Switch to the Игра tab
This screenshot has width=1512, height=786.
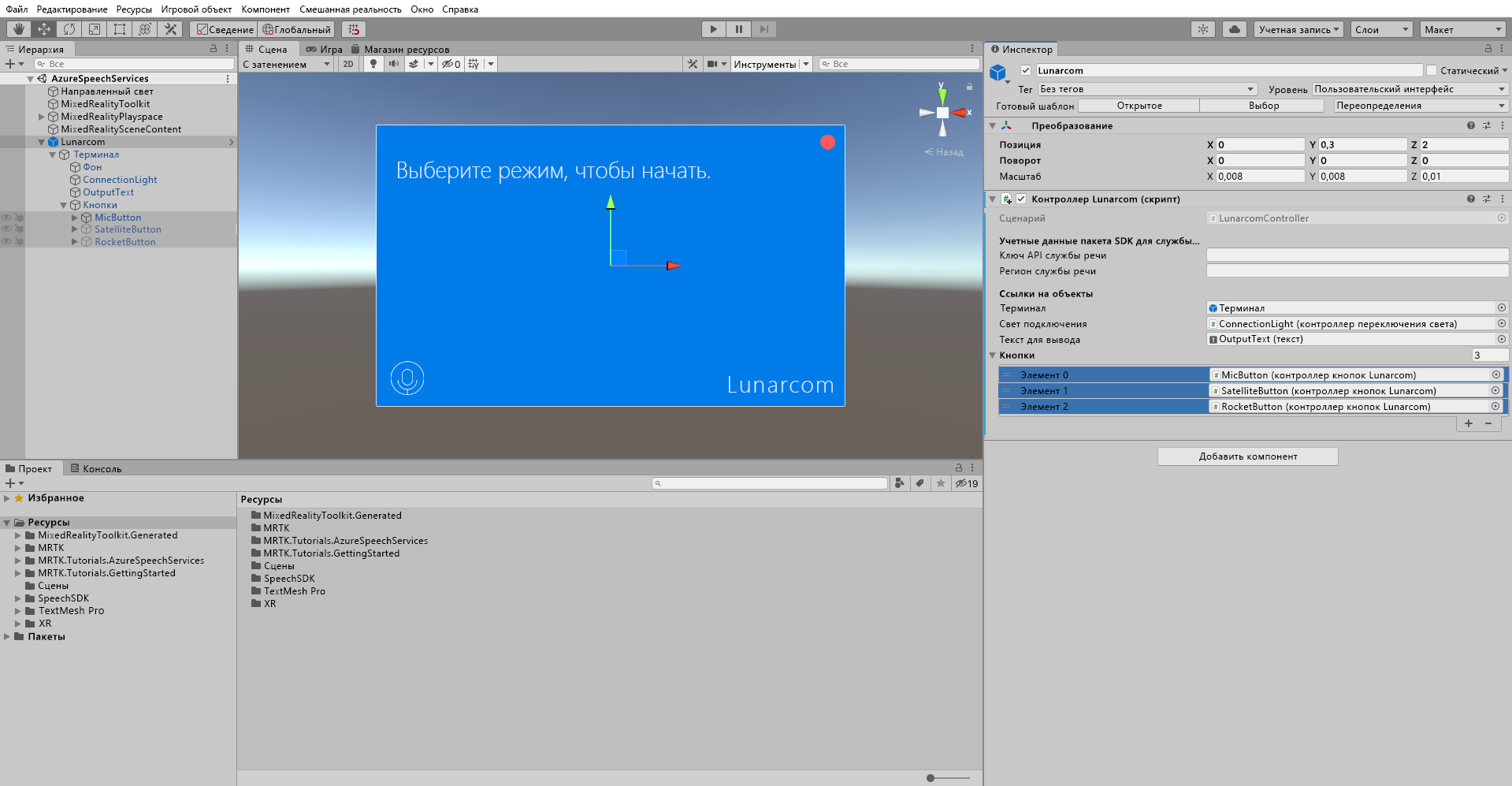click(324, 49)
